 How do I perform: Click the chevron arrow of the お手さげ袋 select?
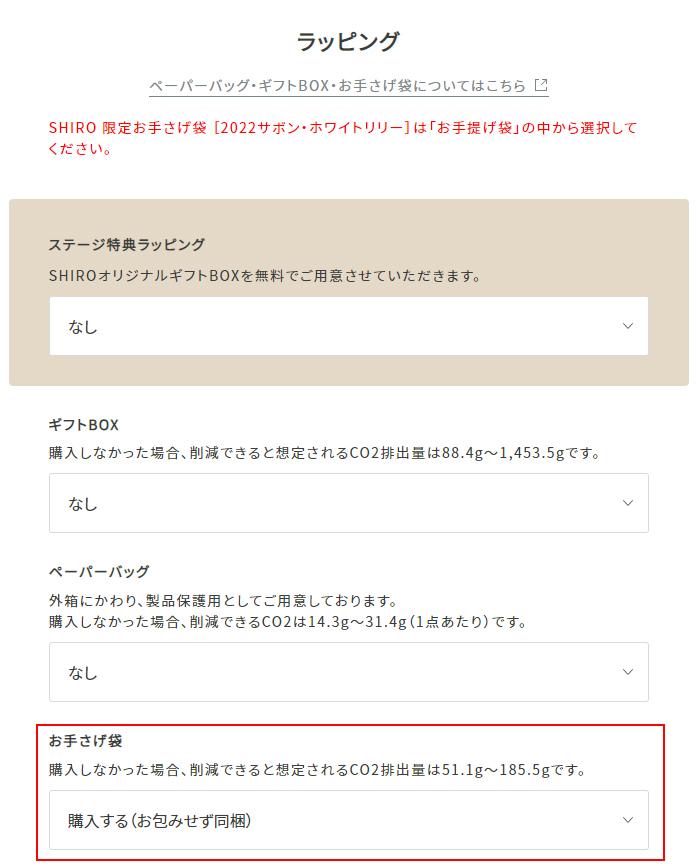click(x=628, y=820)
